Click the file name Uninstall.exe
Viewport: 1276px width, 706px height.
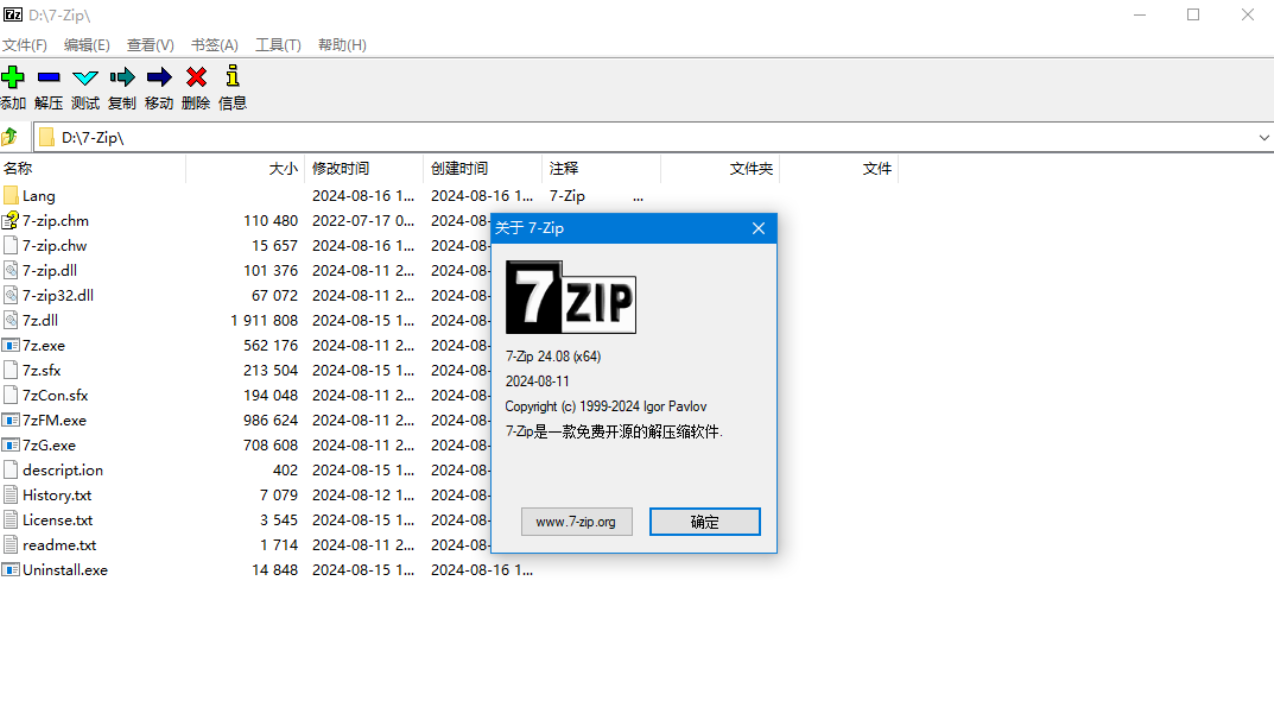point(65,570)
